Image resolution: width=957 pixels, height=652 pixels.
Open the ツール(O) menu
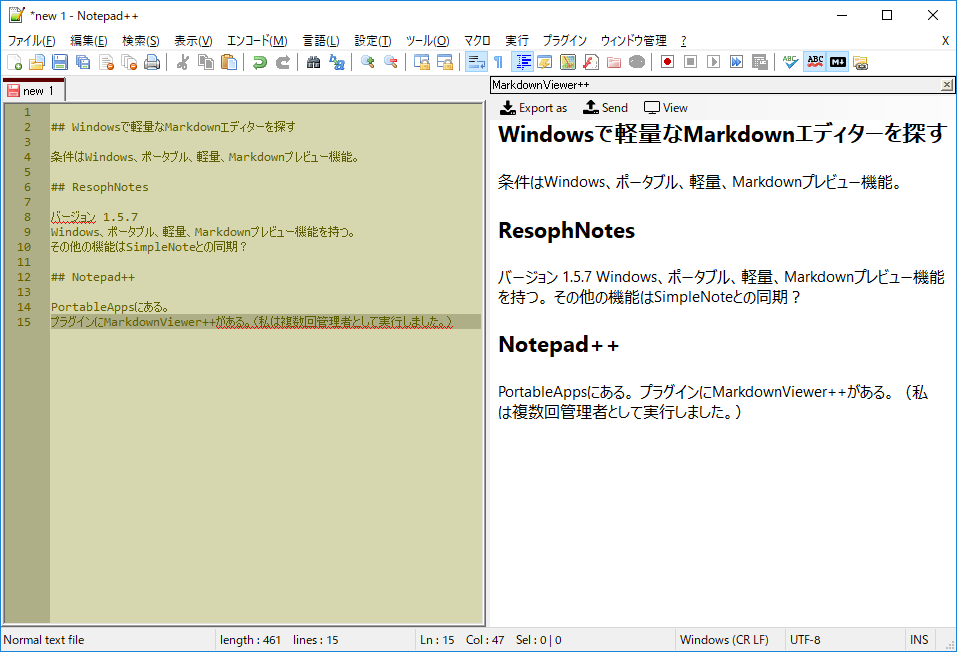point(427,41)
